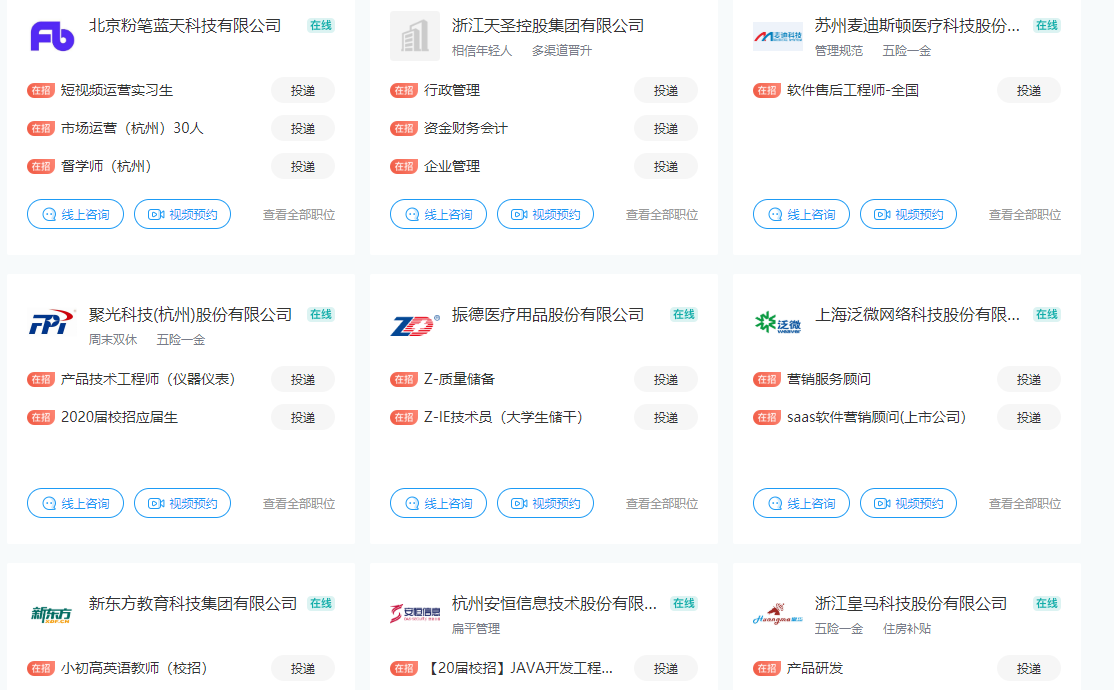The image size is (1114, 690).
Task: Click the 苏州麦迪斯顿 company logo
Action: [778, 37]
